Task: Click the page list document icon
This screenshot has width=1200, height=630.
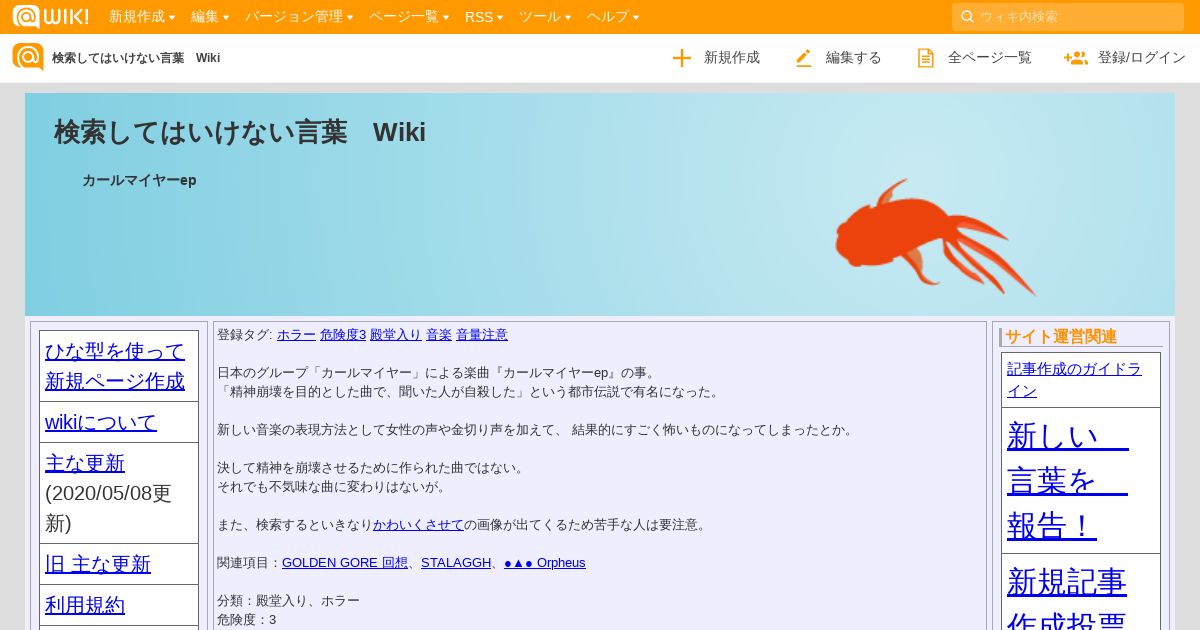Action: pyautogui.click(x=926, y=58)
